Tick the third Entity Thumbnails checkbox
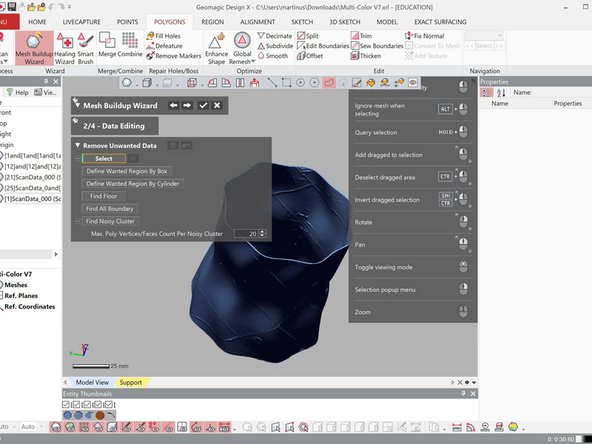 [87, 404]
